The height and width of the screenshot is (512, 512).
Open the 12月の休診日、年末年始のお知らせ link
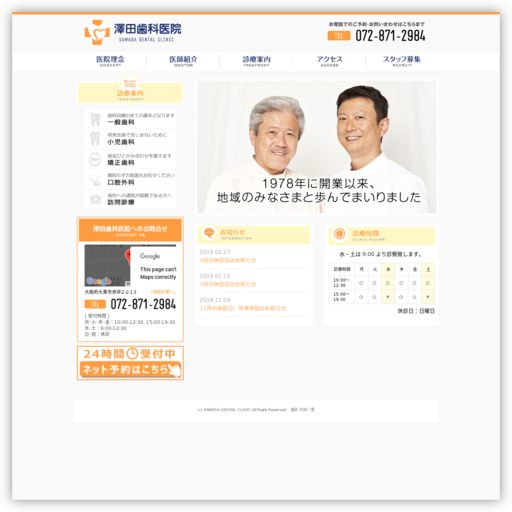(x=243, y=308)
